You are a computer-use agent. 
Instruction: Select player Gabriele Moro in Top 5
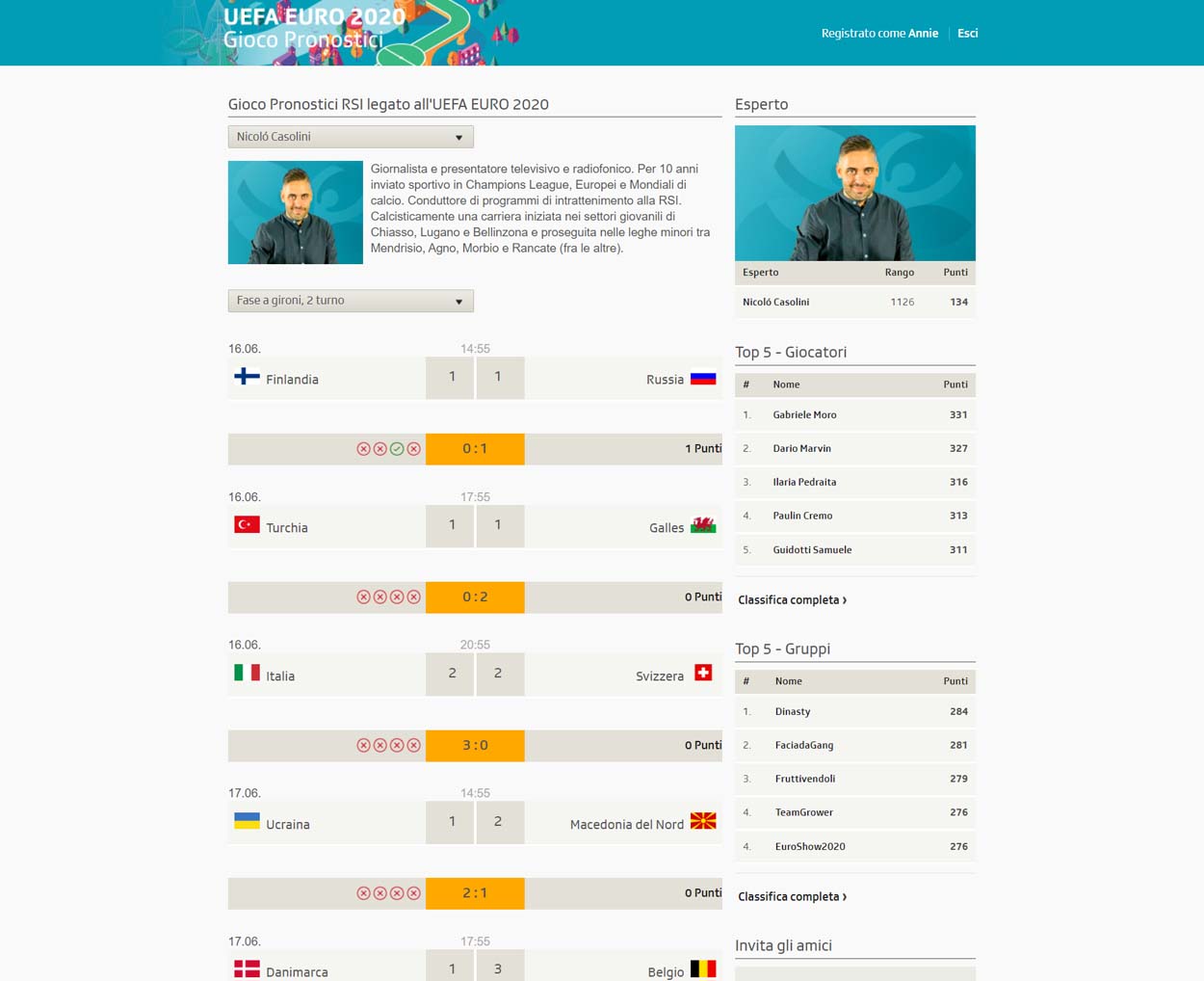(804, 414)
